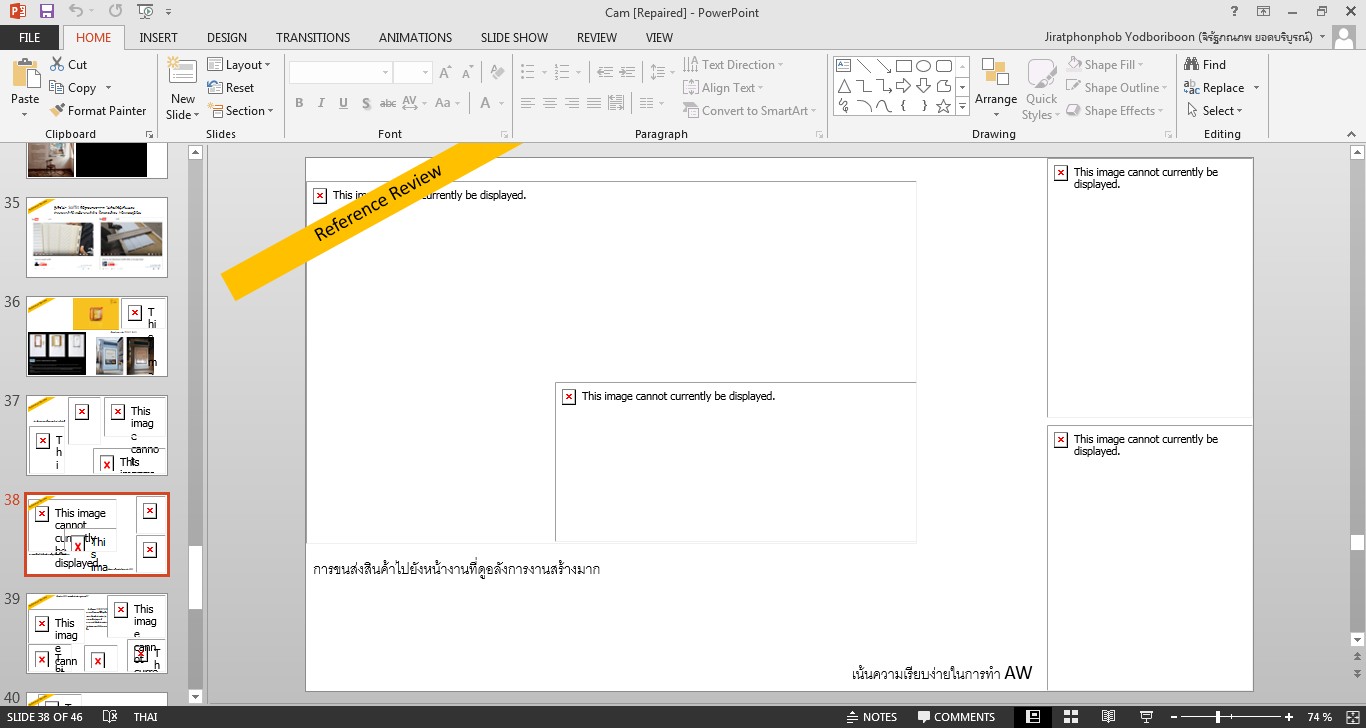Center the paragraph text

click(549, 103)
